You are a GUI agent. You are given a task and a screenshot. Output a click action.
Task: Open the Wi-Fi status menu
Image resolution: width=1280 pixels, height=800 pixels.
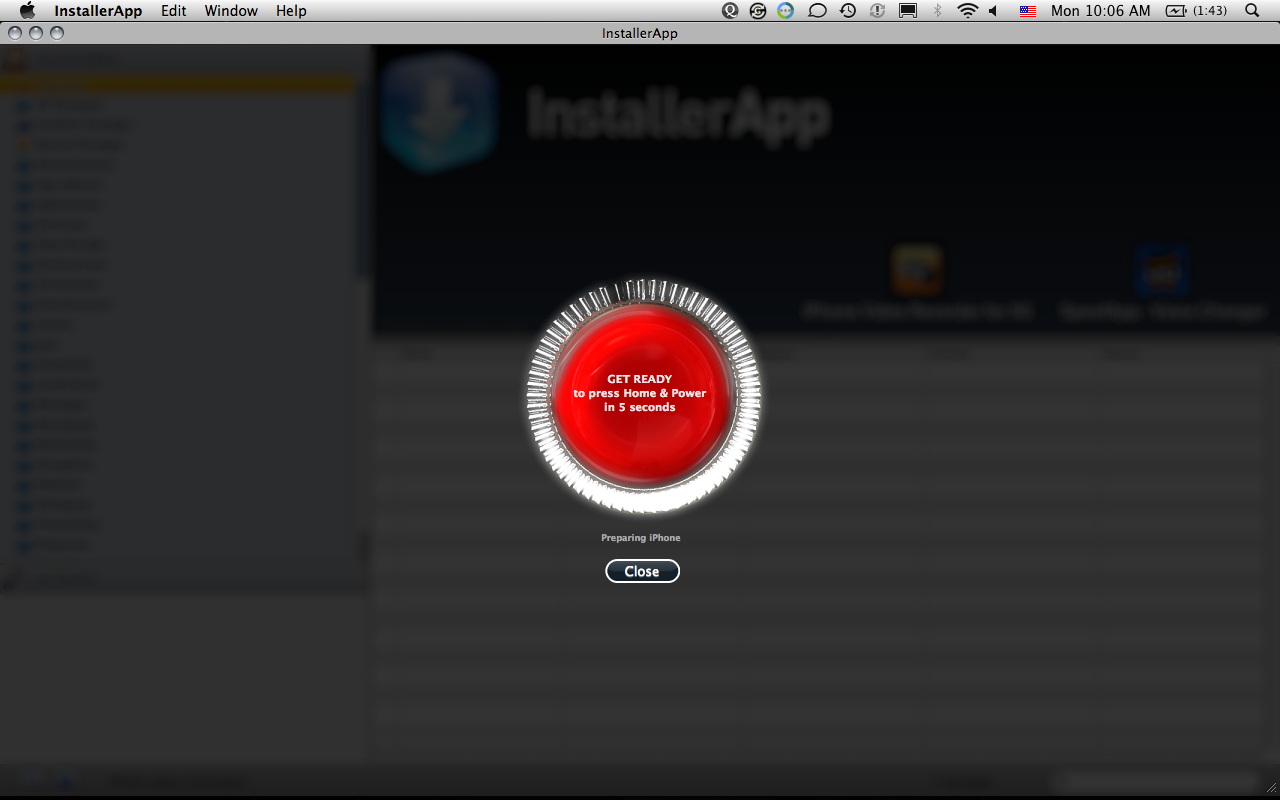click(x=967, y=11)
